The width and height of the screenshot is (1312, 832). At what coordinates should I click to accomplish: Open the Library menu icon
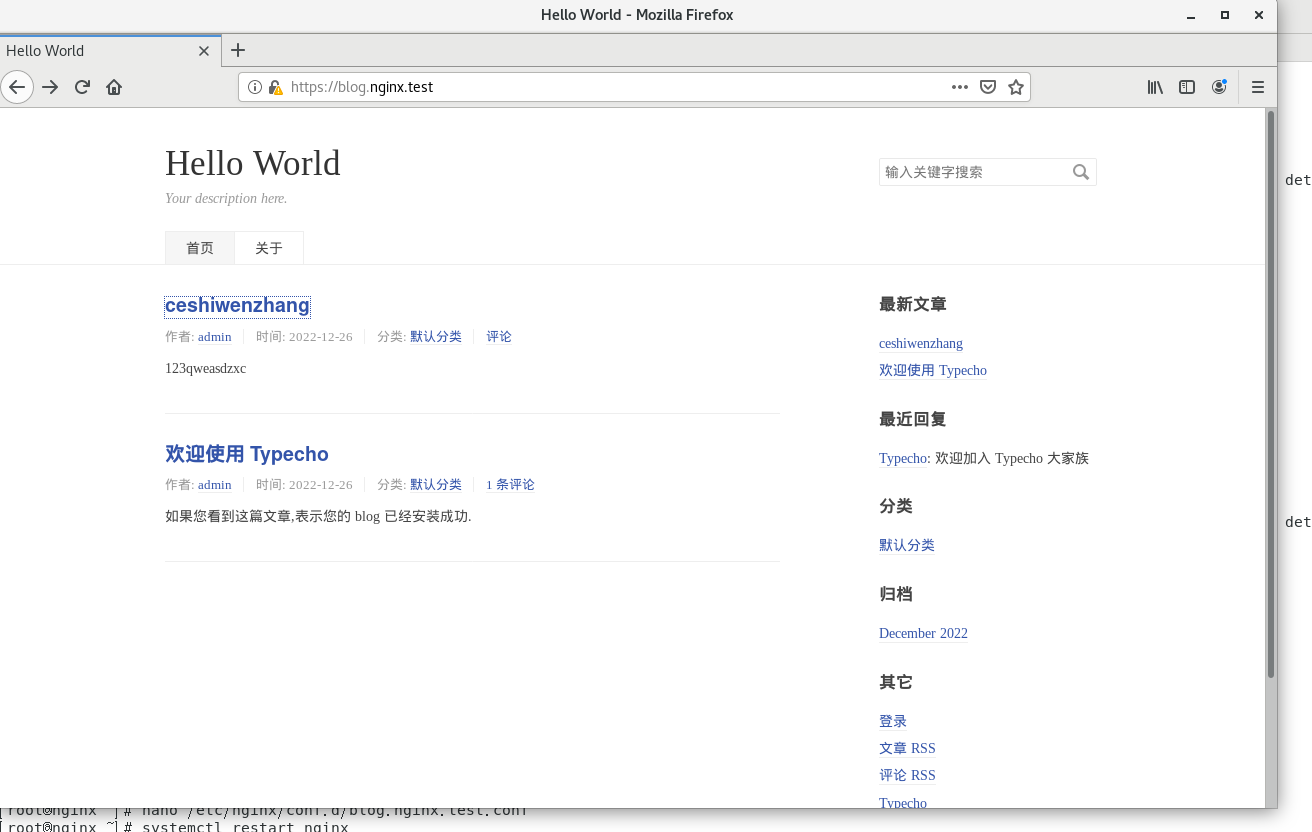click(x=1155, y=87)
